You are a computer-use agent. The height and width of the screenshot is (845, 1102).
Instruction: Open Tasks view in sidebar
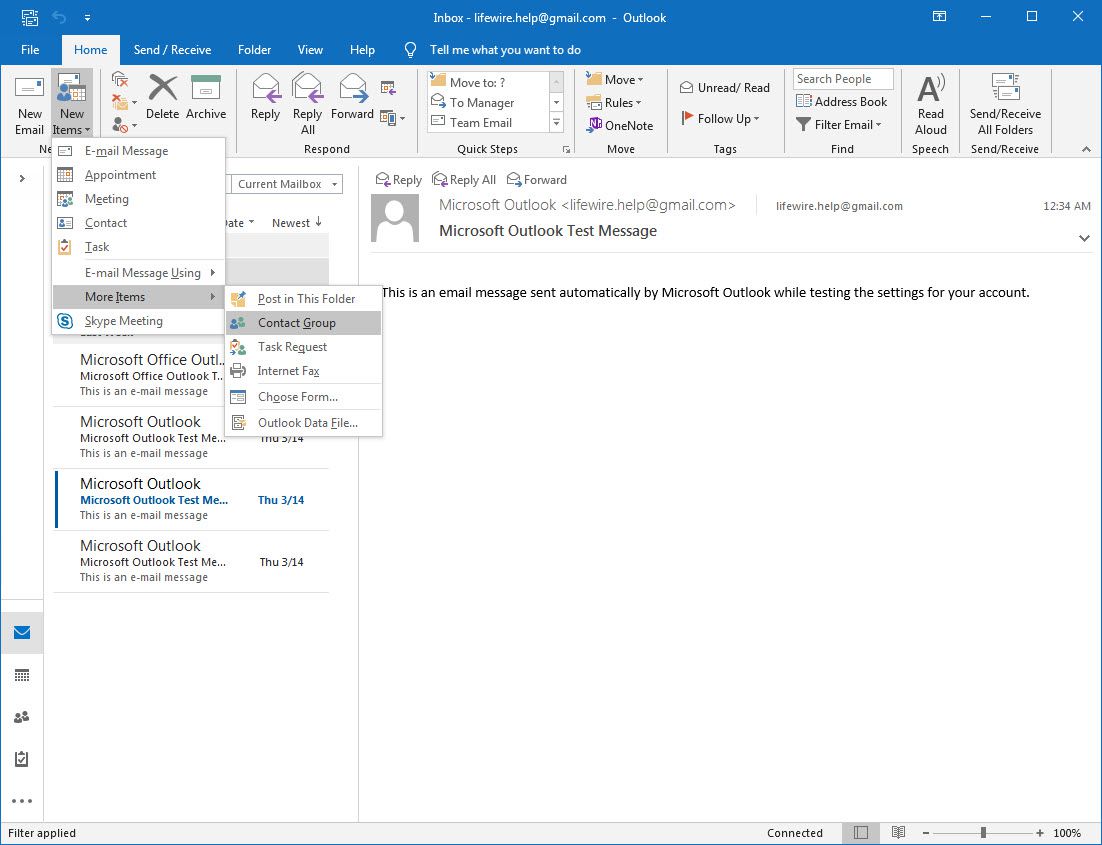tap(22, 759)
